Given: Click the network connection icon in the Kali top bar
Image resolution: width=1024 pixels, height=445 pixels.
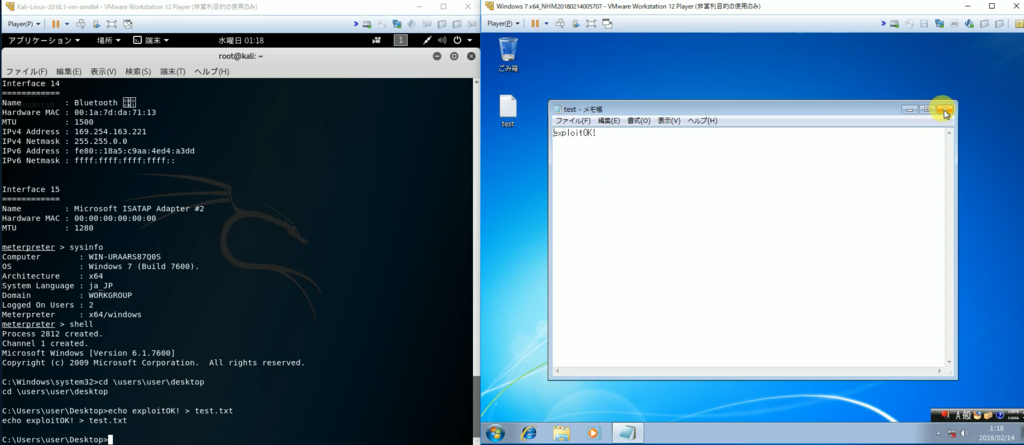Looking at the screenshot, I should pos(427,41).
